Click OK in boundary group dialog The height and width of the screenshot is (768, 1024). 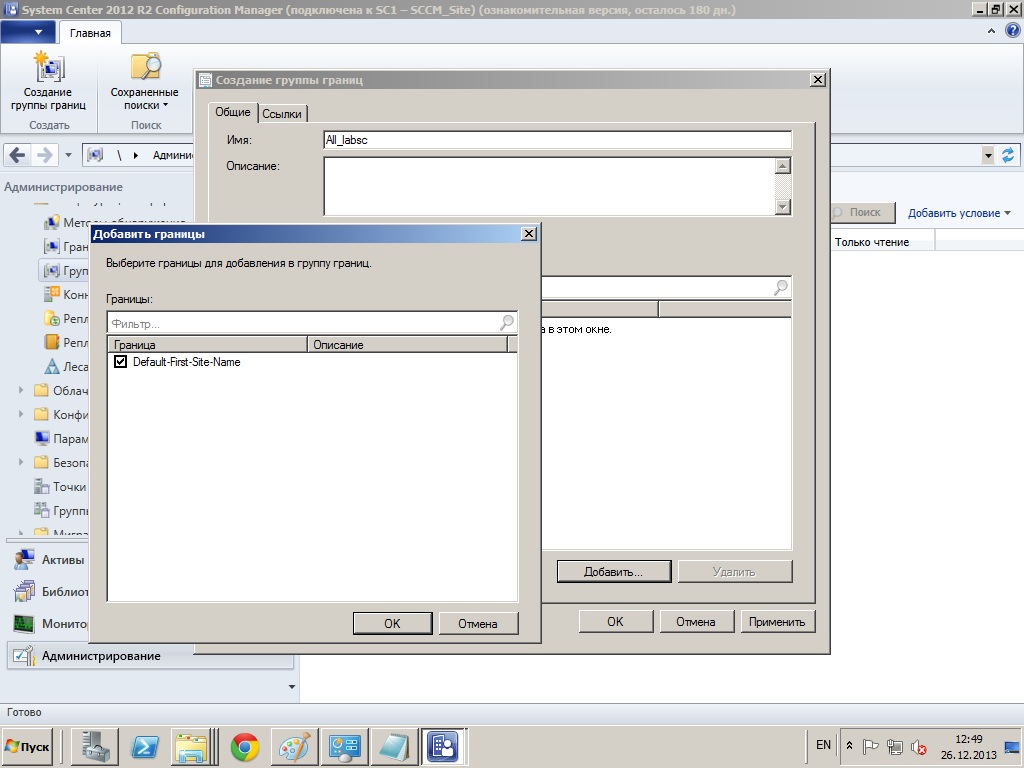(x=616, y=622)
